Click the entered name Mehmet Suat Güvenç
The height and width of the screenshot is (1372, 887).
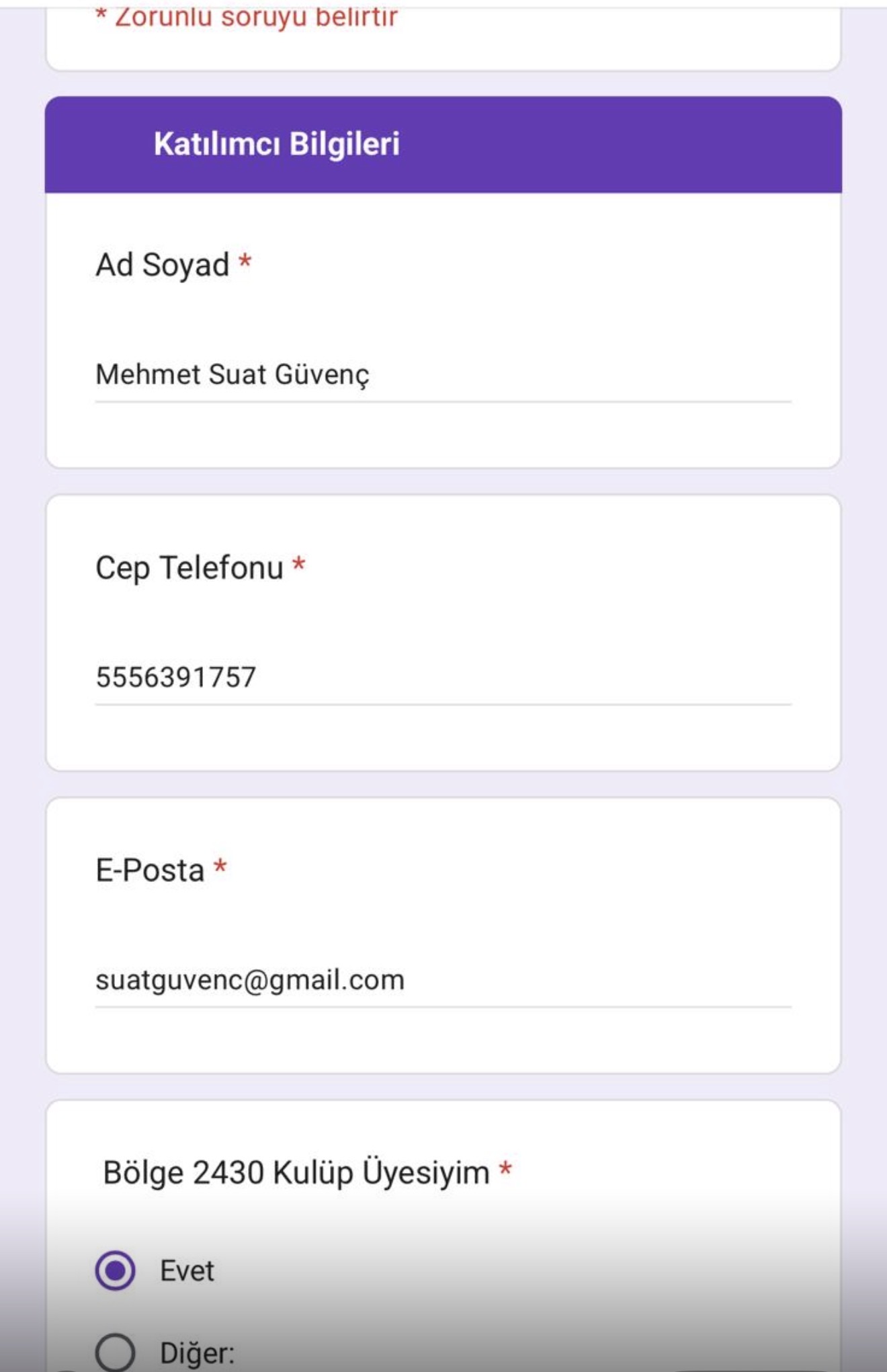(x=233, y=375)
